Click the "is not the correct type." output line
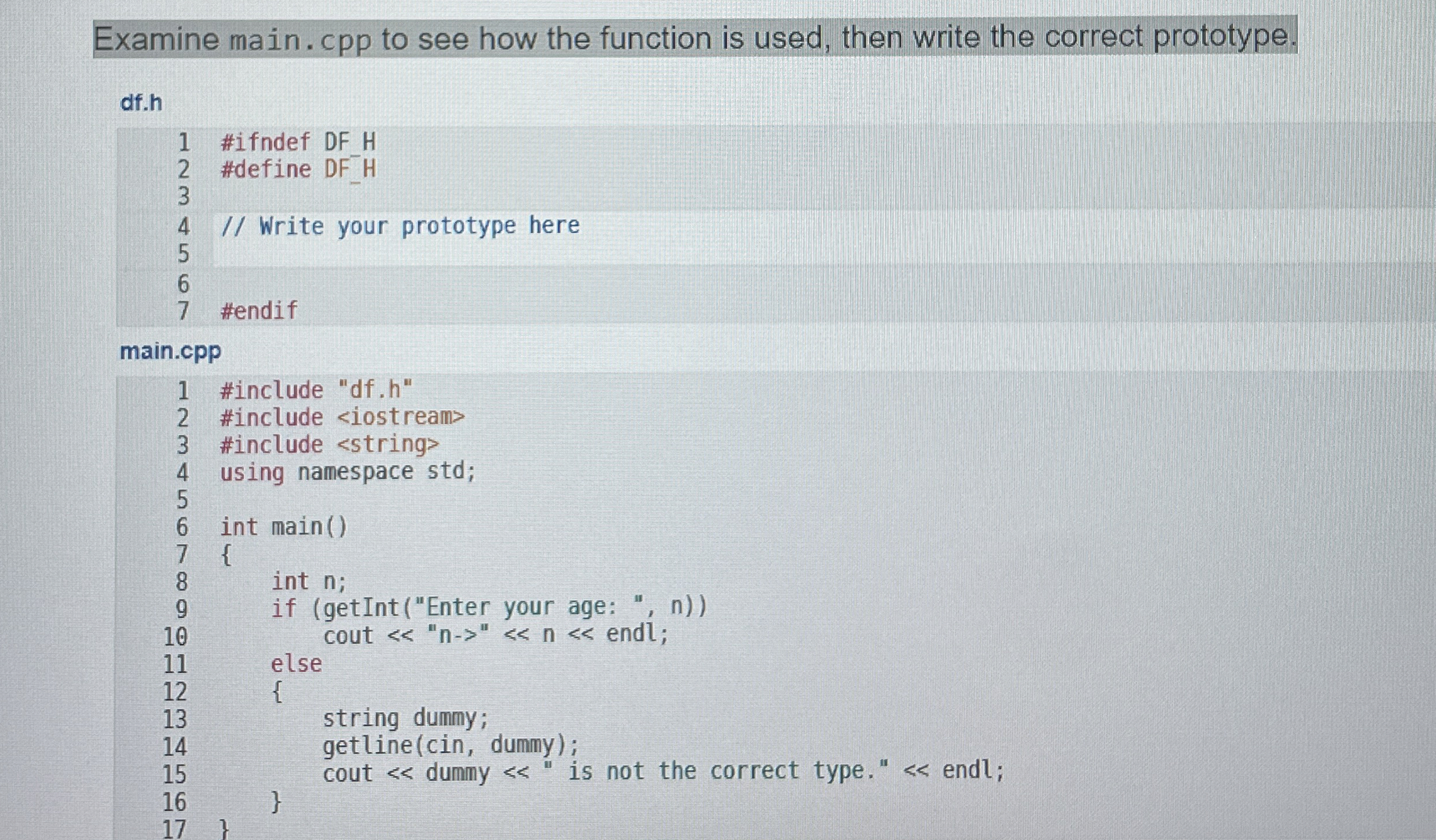The height and width of the screenshot is (840, 1436). [x=663, y=772]
